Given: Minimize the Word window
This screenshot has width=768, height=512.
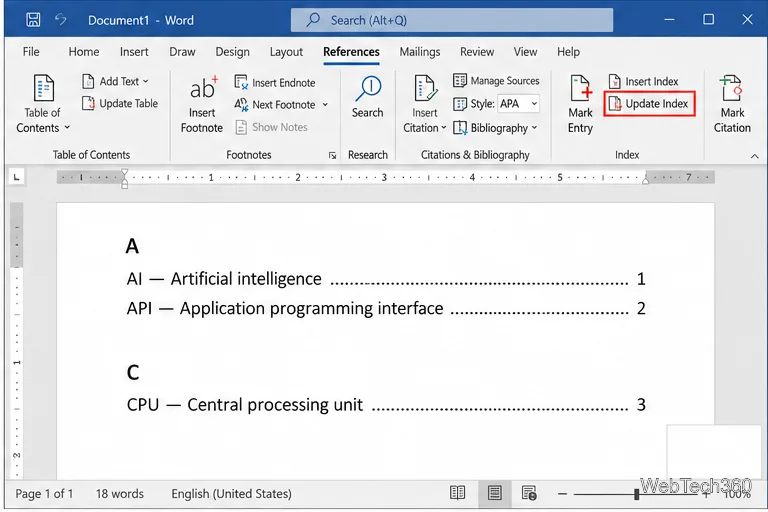Looking at the screenshot, I should point(669,20).
